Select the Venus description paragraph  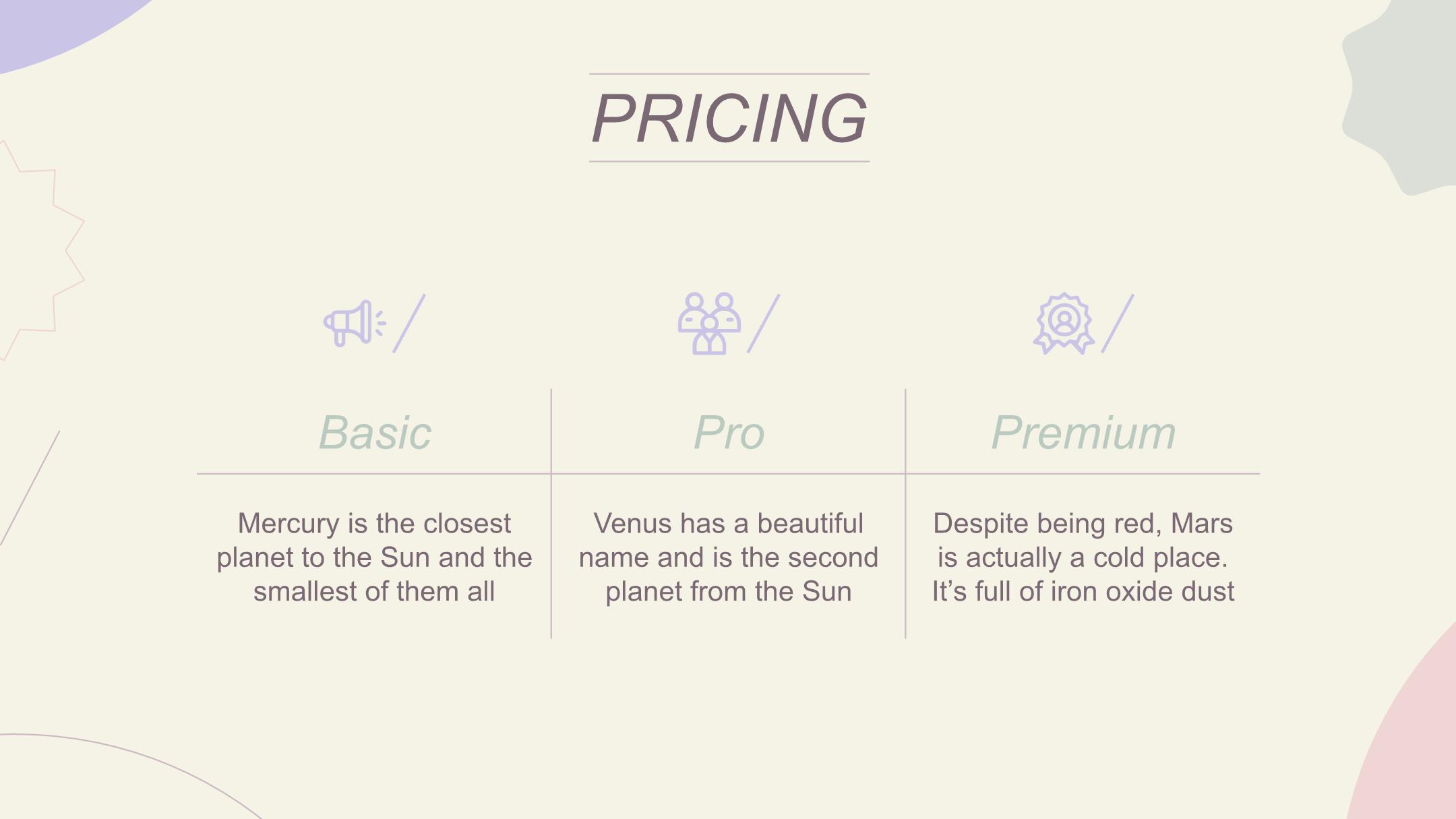tap(729, 557)
